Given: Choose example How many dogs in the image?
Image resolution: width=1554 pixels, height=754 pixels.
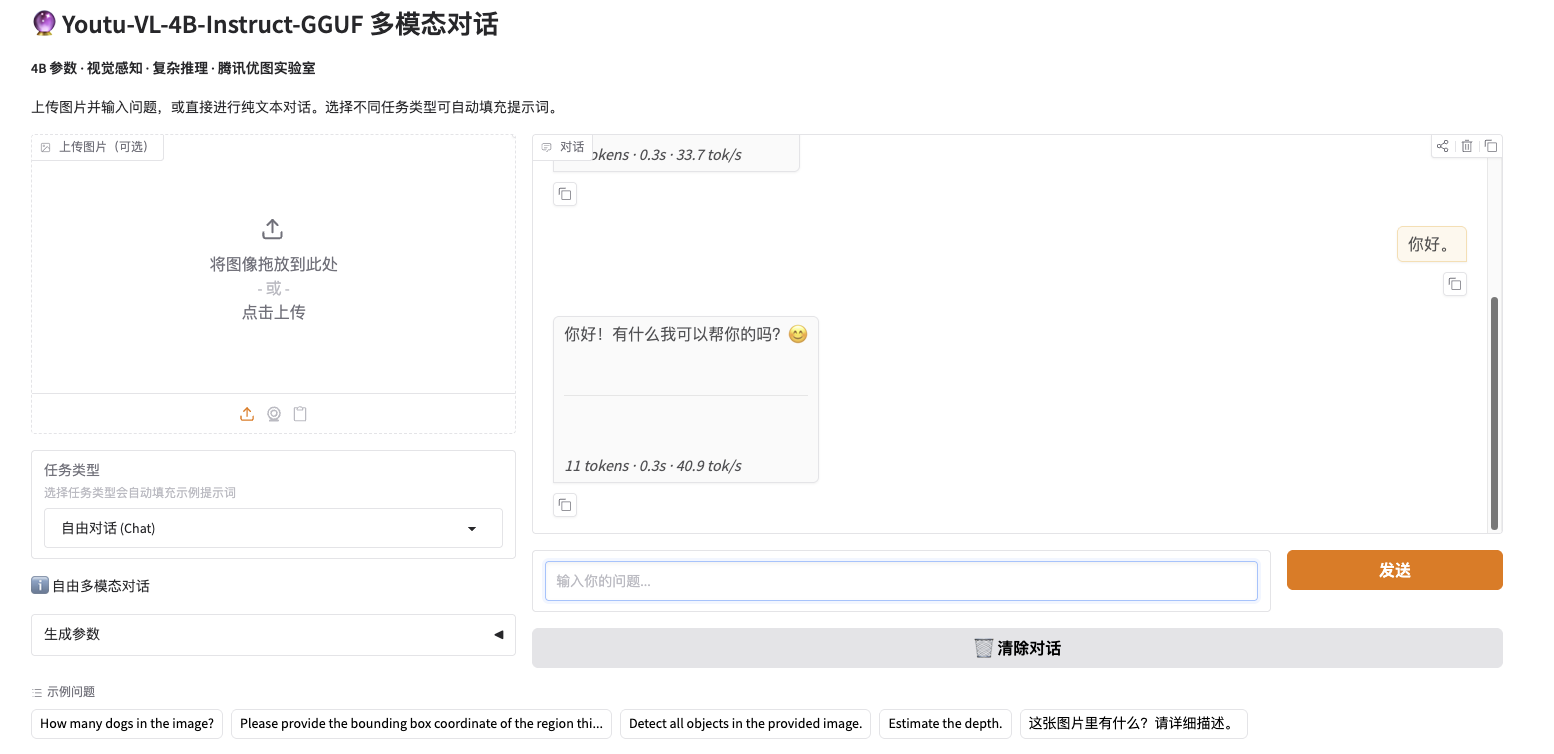Looking at the screenshot, I should pos(127,724).
